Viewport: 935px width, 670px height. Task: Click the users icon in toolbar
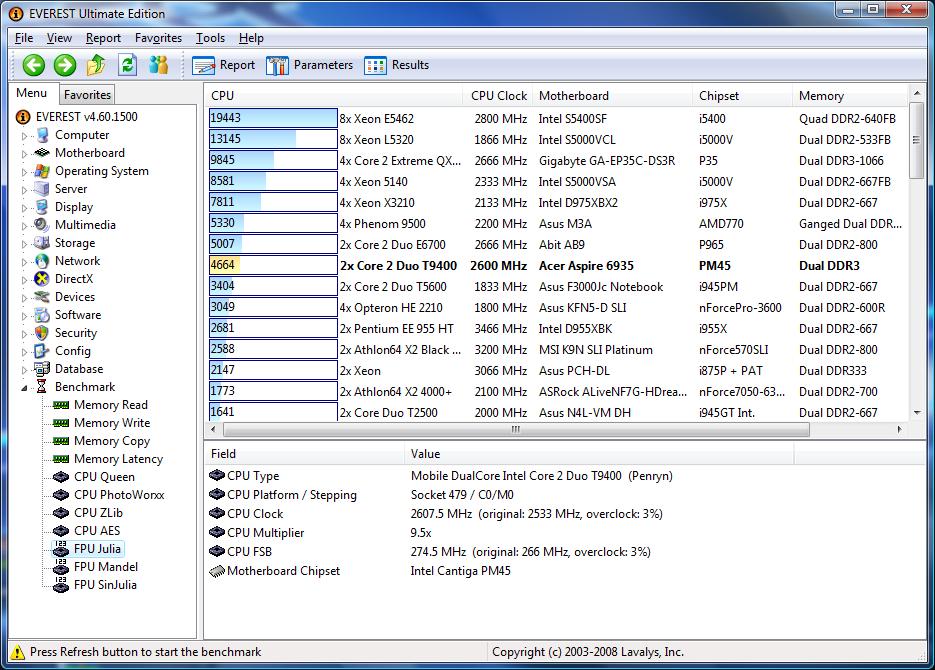[159, 64]
